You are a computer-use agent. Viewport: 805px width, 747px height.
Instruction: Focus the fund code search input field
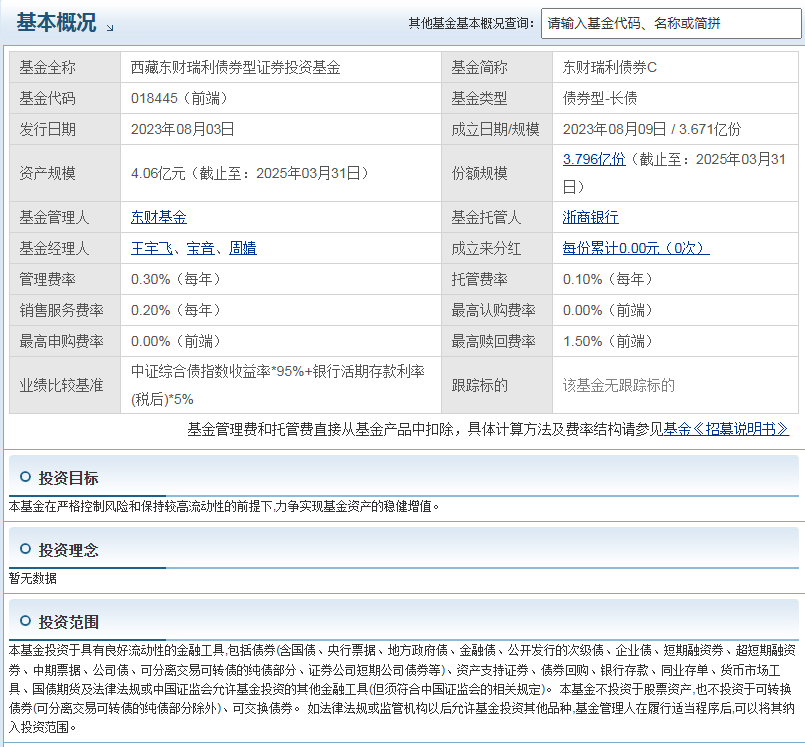point(671,24)
